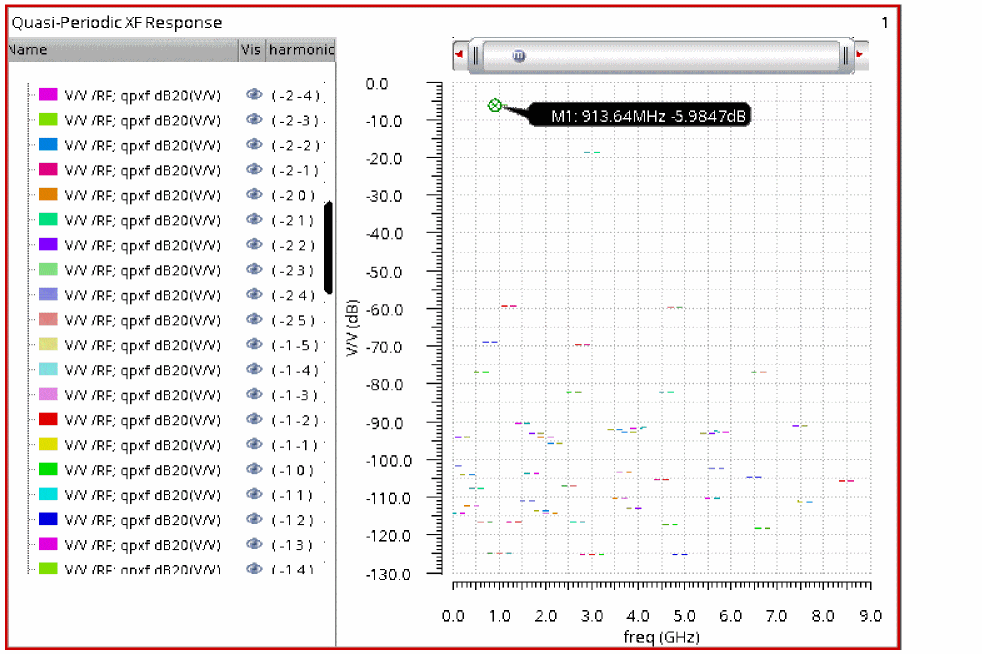Hide trace for harmonic (-2 -4)
982x654 pixels.
point(254,95)
